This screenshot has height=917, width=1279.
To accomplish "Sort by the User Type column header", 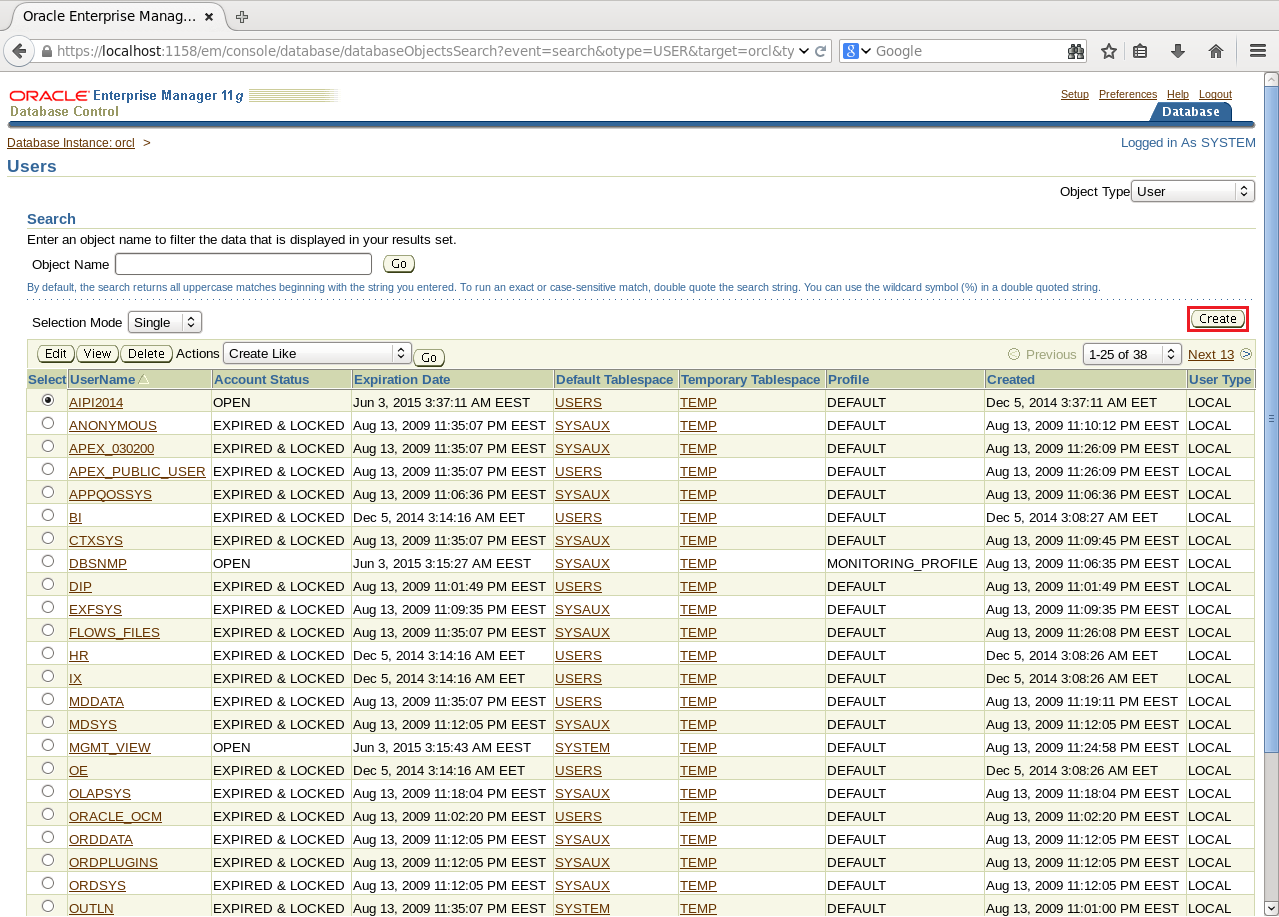I will pos(1220,380).
